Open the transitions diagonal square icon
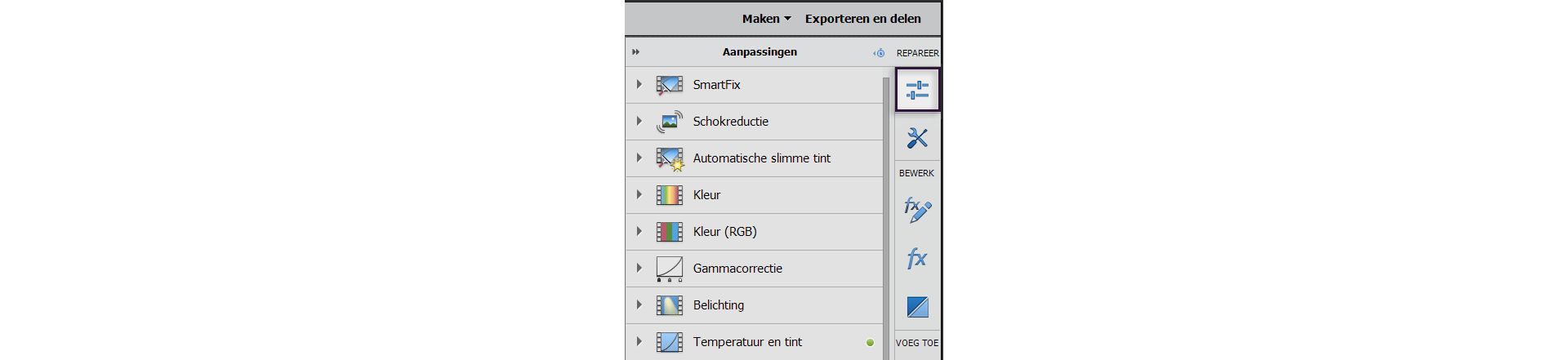 coord(917,307)
